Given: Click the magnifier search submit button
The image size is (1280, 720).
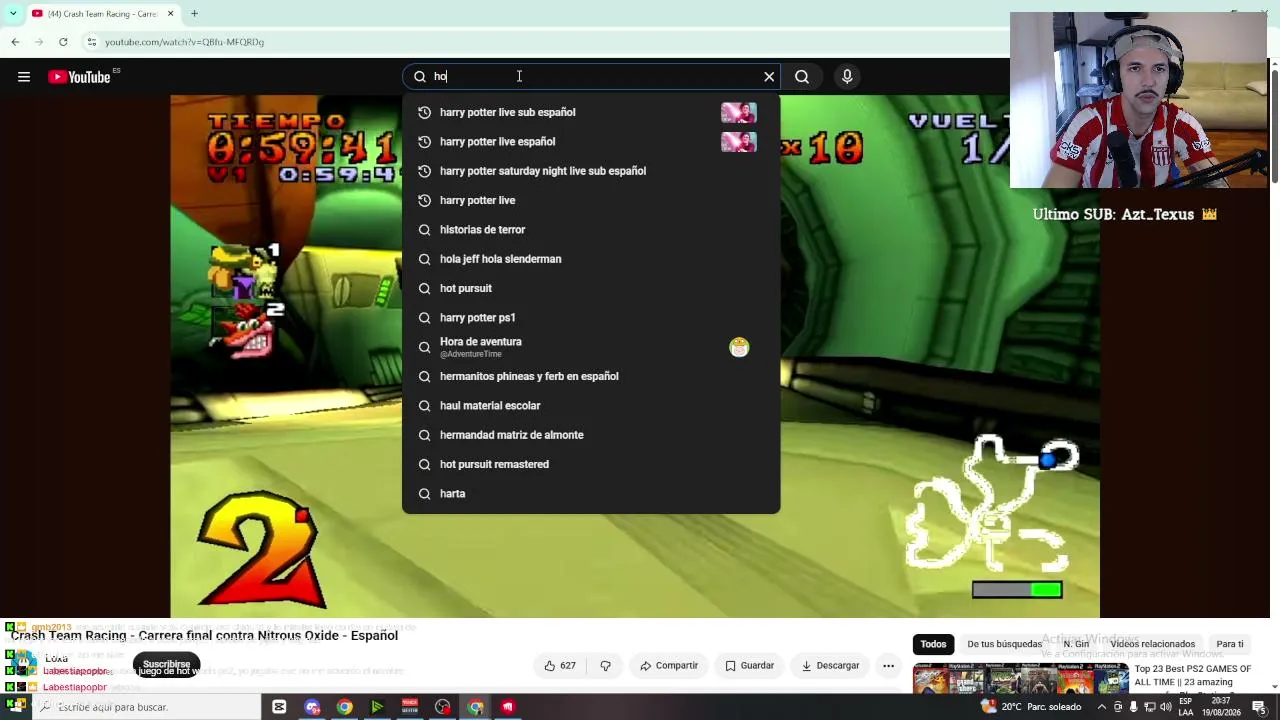Looking at the screenshot, I should click(x=802, y=77).
